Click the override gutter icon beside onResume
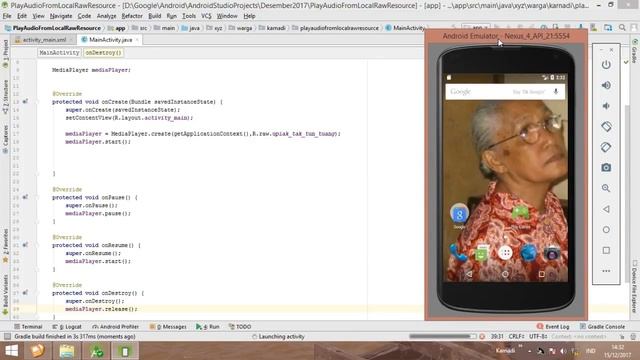Image resolution: width=640 pixels, height=360 pixels. [25, 244]
